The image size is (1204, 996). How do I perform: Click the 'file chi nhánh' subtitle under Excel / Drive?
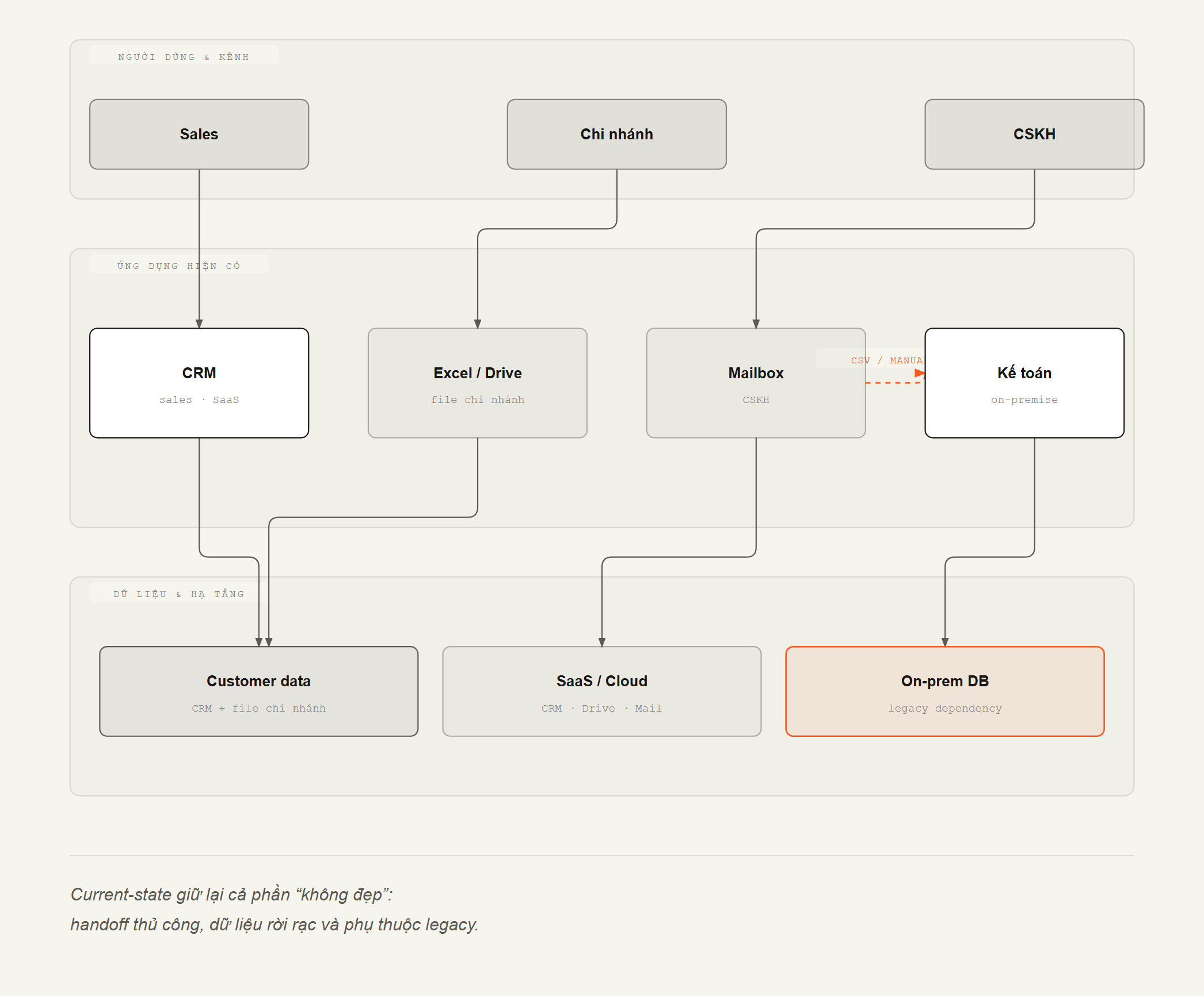[x=478, y=400]
